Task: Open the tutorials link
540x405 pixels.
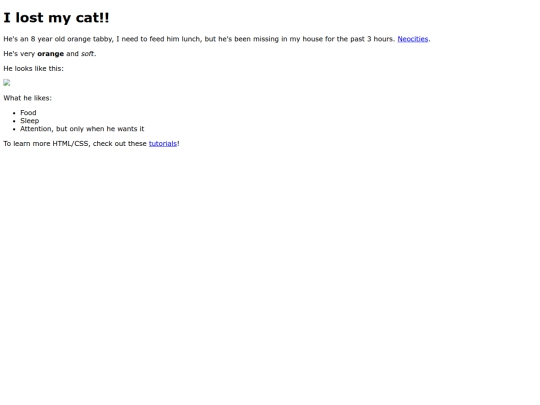Action: pyautogui.click(x=163, y=144)
